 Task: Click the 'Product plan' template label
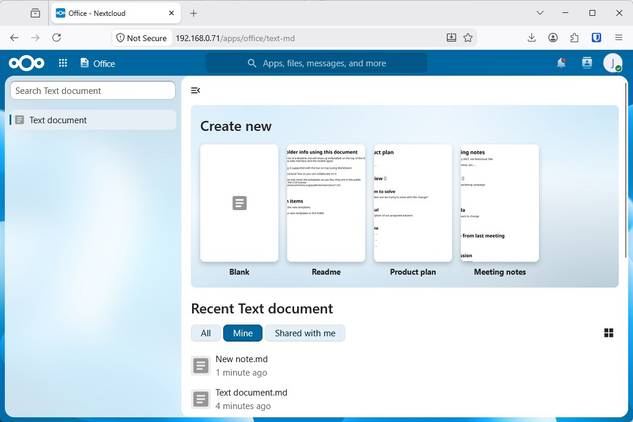click(x=413, y=272)
